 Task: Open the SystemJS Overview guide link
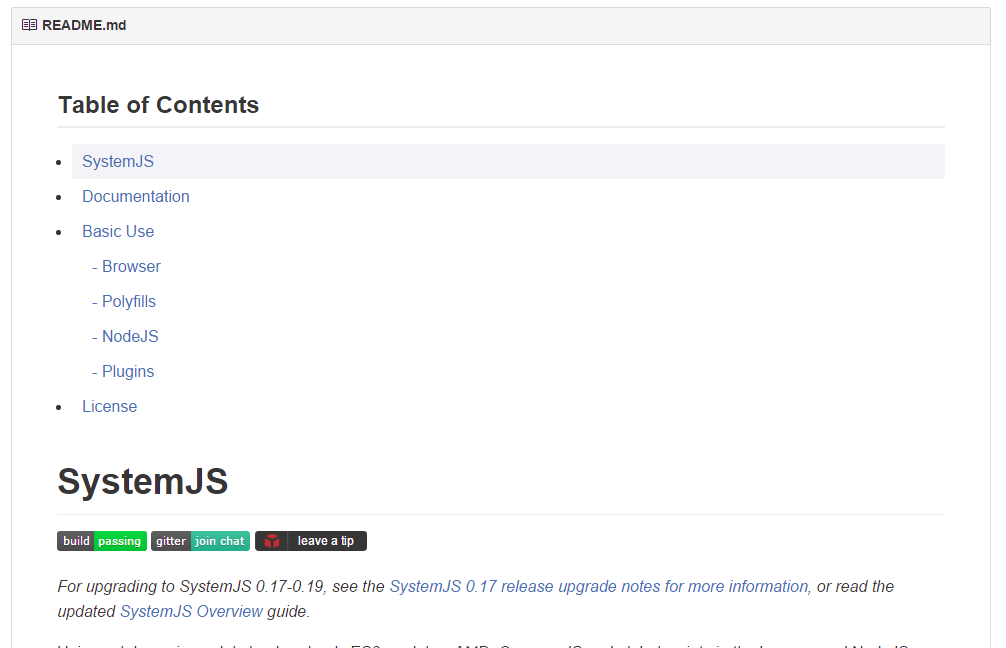pyautogui.click(x=191, y=611)
